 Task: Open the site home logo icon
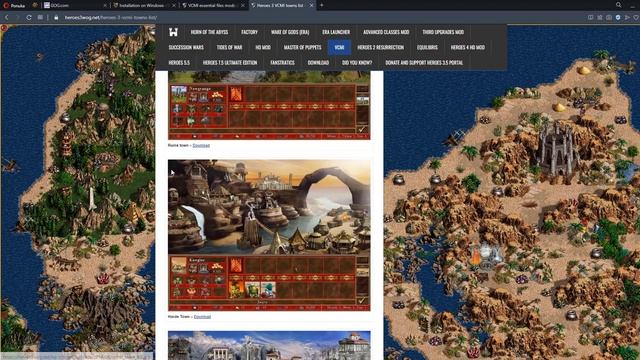pos(173,32)
